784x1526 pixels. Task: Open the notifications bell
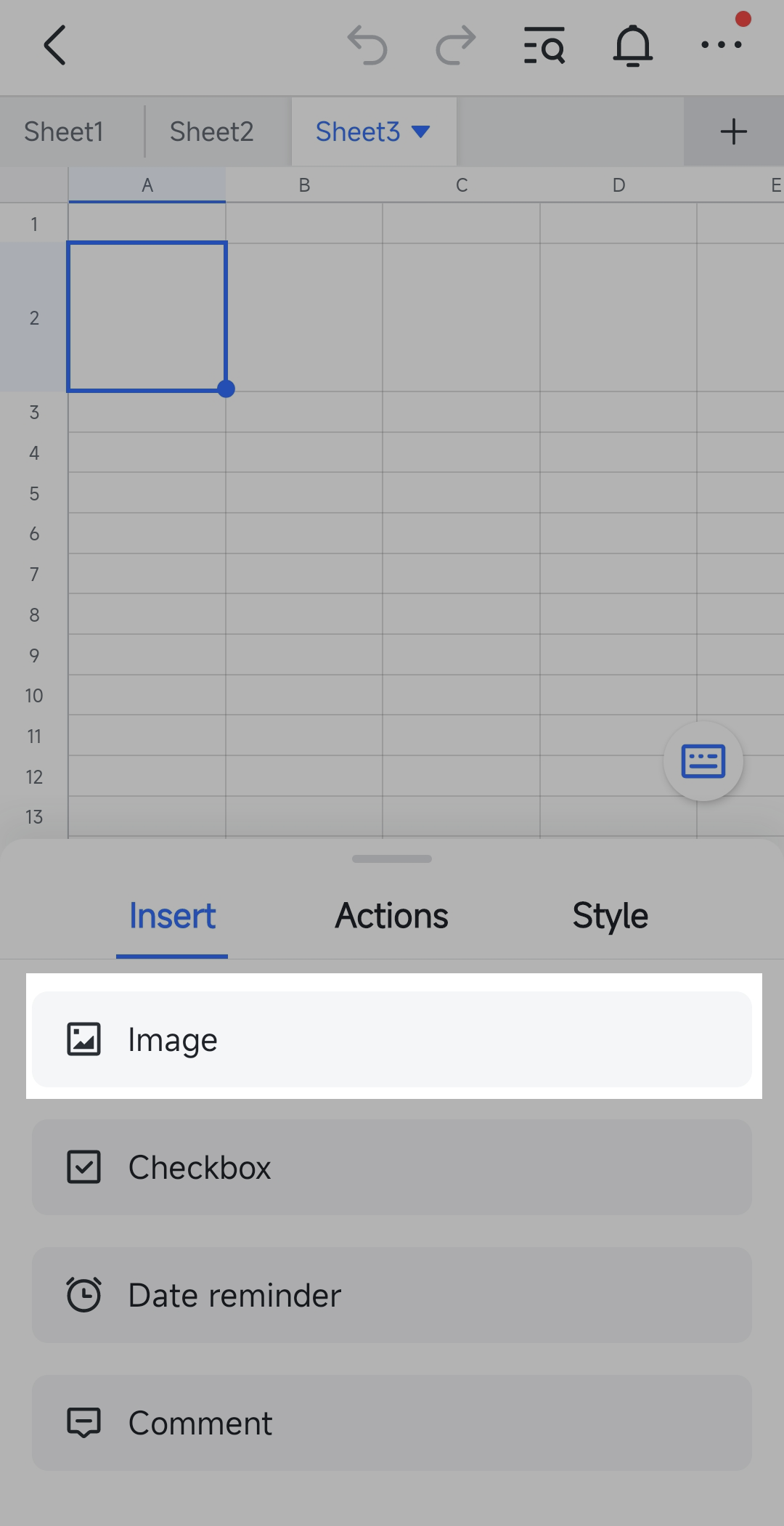pyautogui.click(x=633, y=45)
